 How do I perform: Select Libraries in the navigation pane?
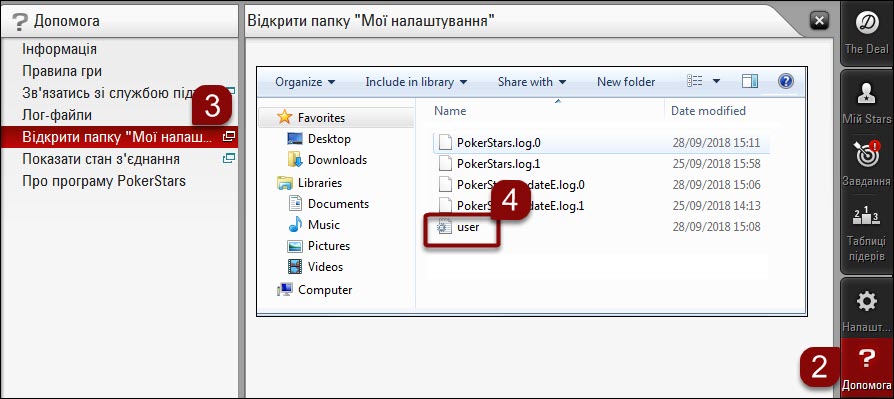point(320,183)
